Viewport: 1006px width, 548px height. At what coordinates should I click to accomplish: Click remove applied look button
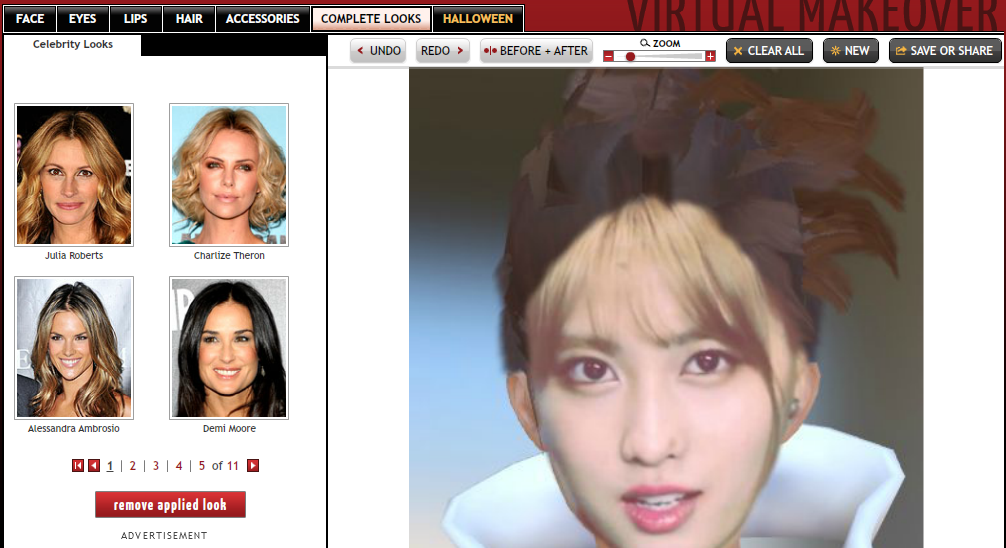[170, 504]
